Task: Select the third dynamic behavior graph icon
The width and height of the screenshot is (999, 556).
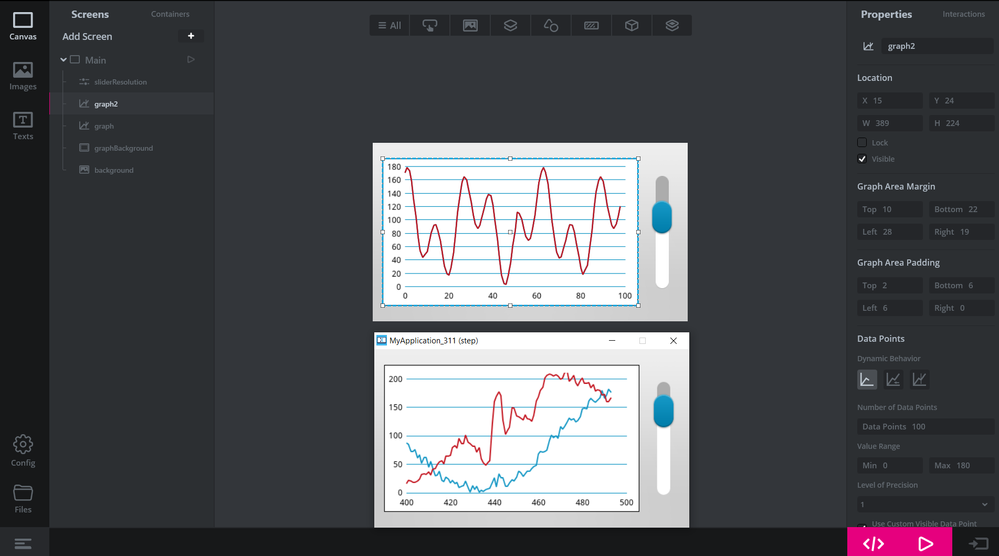Action: click(919, 380)
